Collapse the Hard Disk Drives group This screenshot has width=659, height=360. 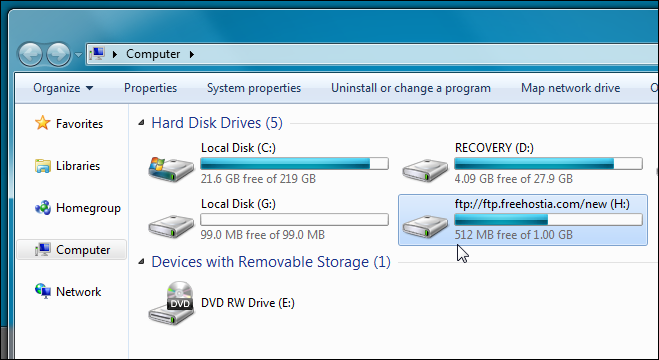click(x=142, y=123)
